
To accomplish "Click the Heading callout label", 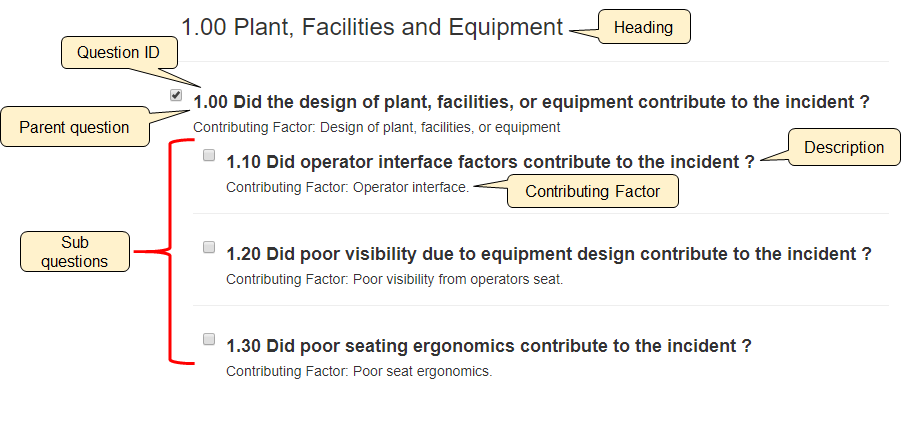I will click(x=643, y=27).
